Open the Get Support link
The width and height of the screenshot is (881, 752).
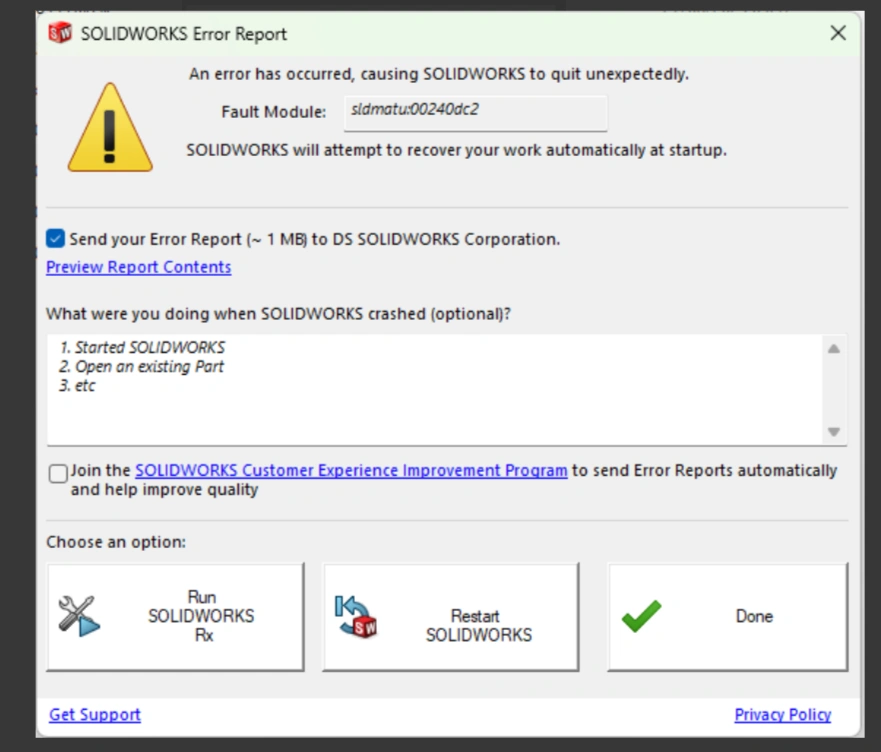[x=95, y=714]
